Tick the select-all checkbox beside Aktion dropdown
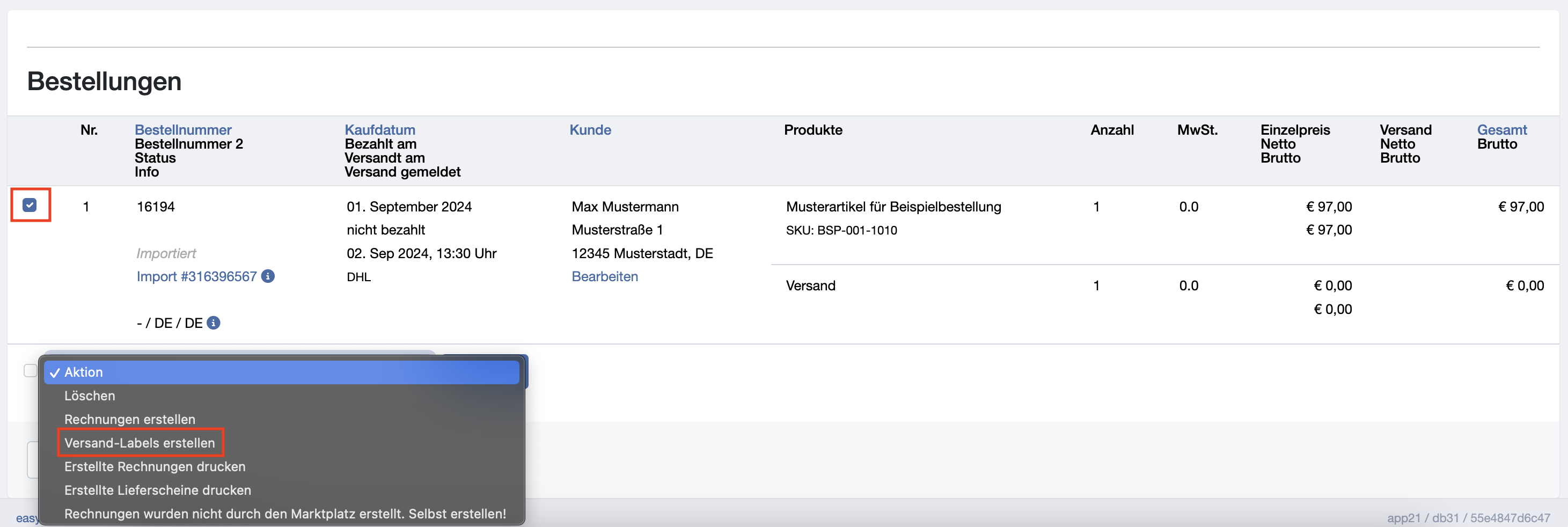This screenshot has height=527, width=1568. [30, 371]
